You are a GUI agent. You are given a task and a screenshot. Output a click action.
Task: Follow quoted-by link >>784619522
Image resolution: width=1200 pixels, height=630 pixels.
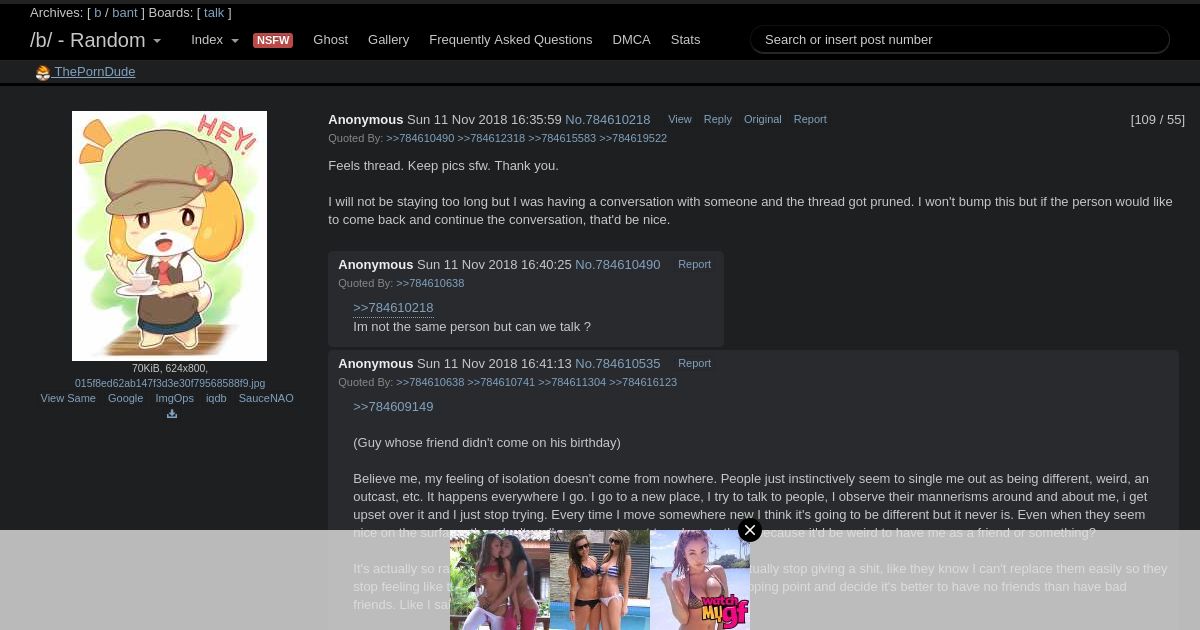point(633,138)
